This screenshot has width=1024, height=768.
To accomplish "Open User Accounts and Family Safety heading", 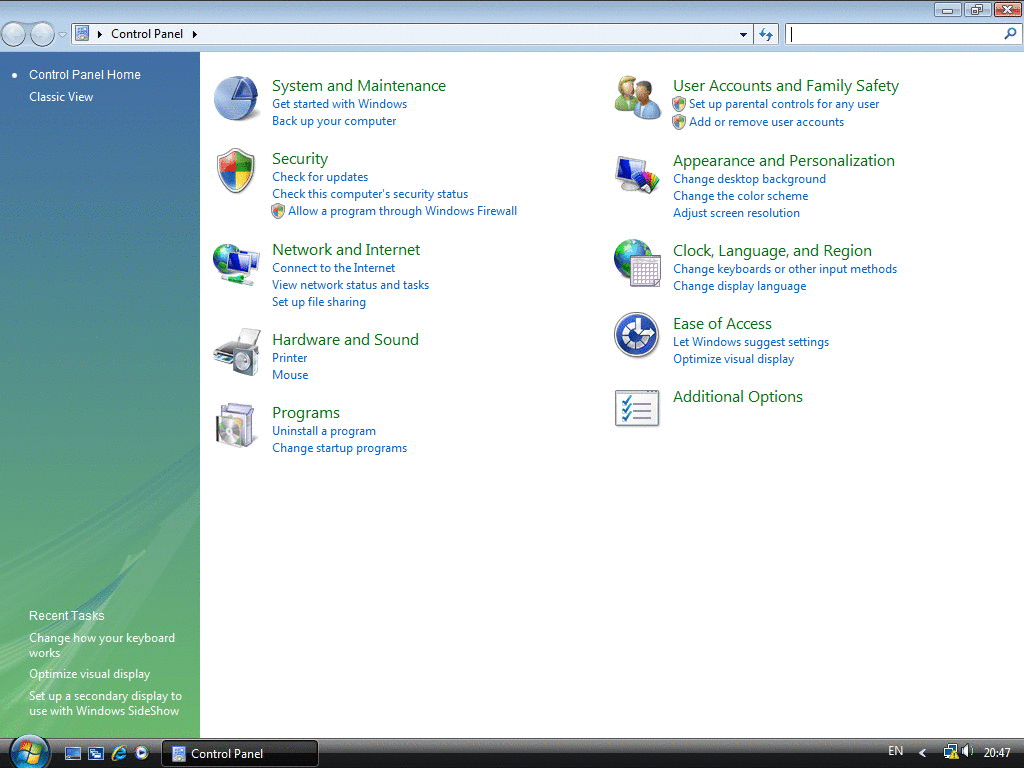I will [x=786, y=86].
